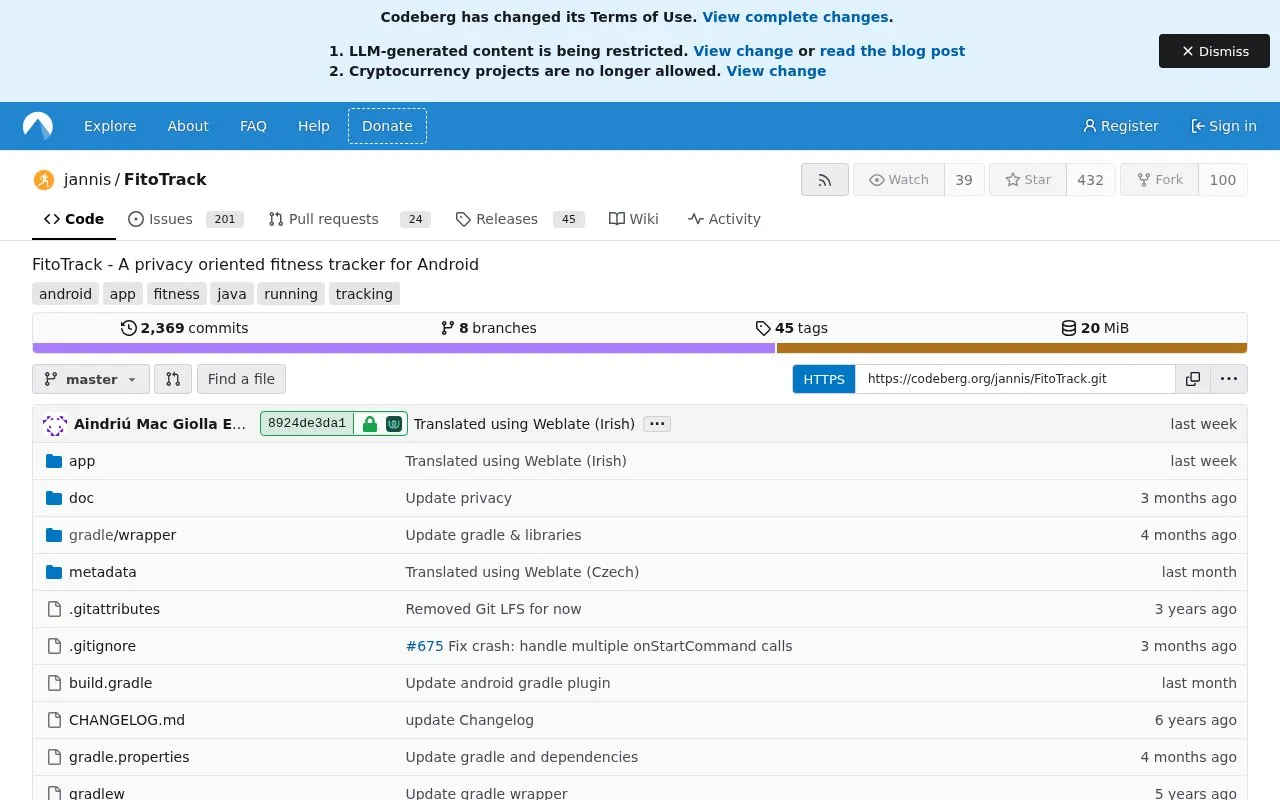Open the compare branches icon button
The image size is (1280, 800).
[173, 379]
